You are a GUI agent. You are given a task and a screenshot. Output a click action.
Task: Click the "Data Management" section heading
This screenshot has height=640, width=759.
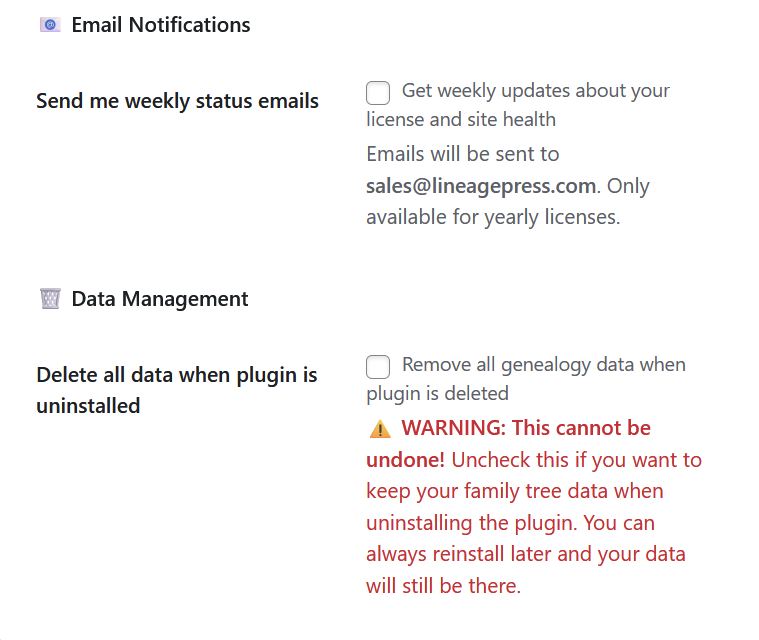coord(160,298)
